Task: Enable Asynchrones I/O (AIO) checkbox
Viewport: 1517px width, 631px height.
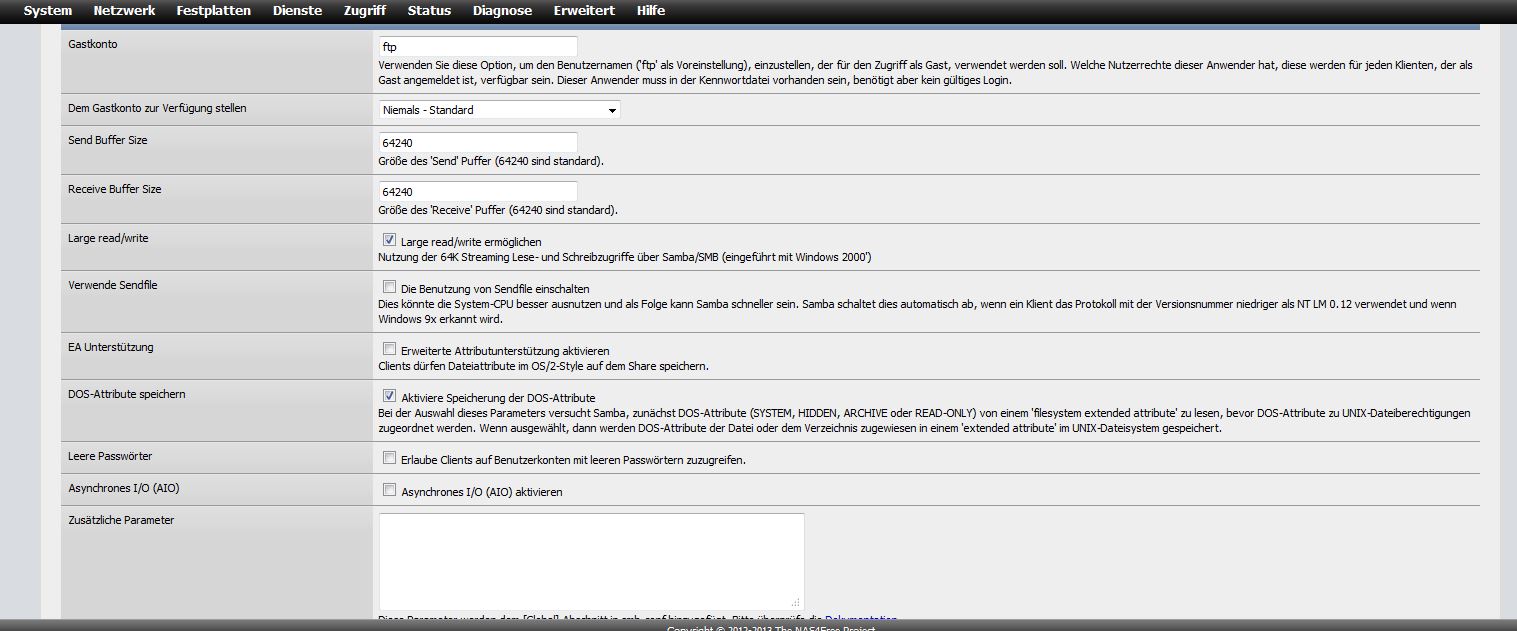Action: [389, 491]
